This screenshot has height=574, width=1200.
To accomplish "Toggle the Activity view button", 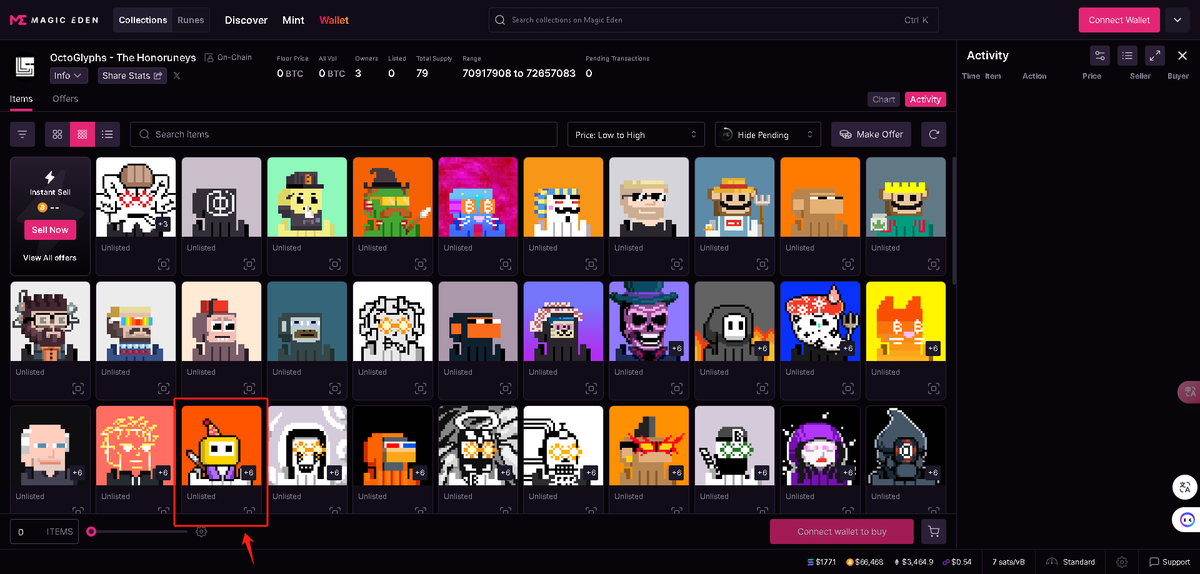I will [925, 99].
